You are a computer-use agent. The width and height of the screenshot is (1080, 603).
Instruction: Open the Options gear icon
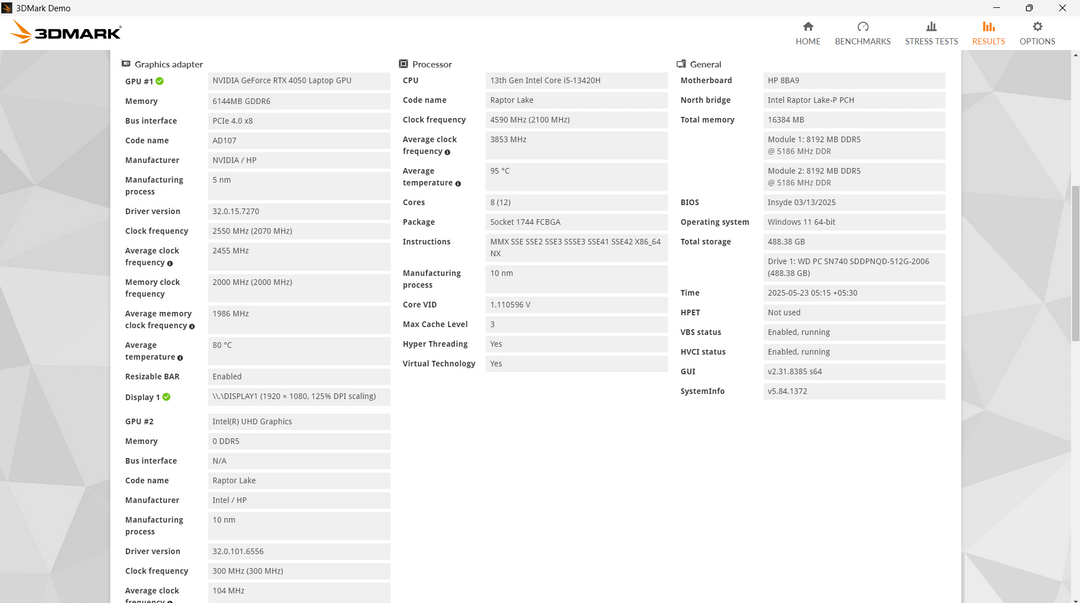(x=1037, y=26)
